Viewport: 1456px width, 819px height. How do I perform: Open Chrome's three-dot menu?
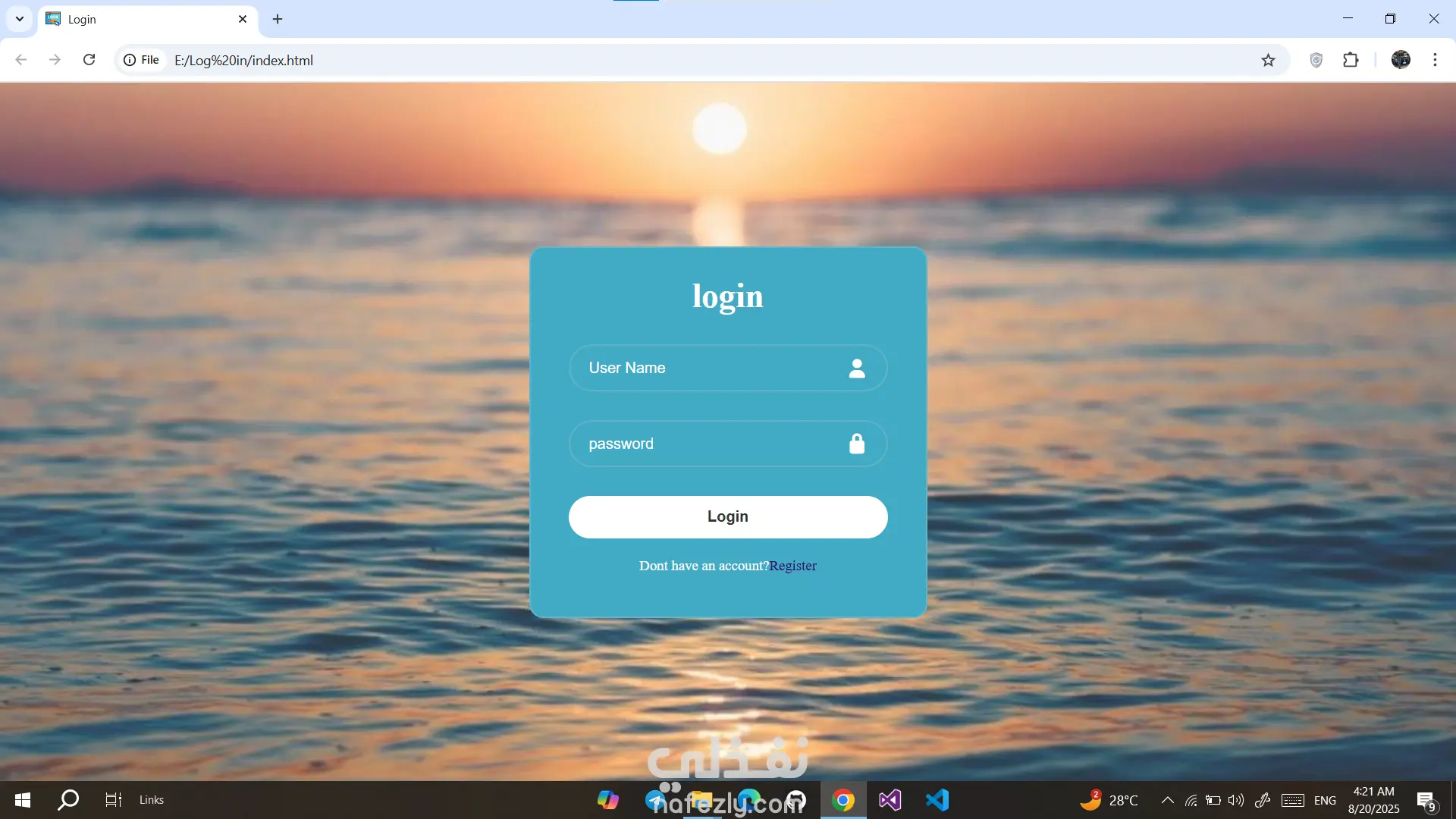(x=1435, y=60)
